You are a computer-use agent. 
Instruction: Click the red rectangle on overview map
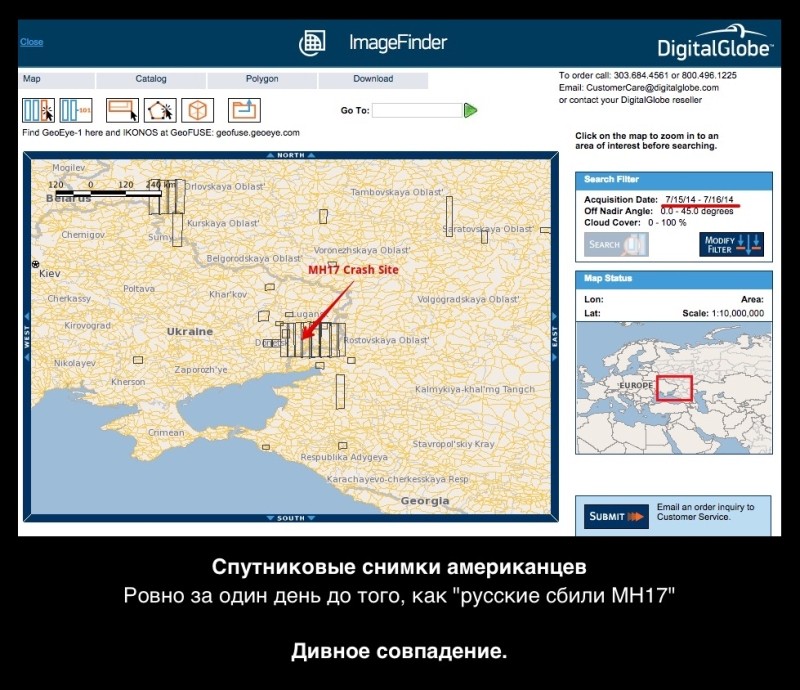(673, 388)
